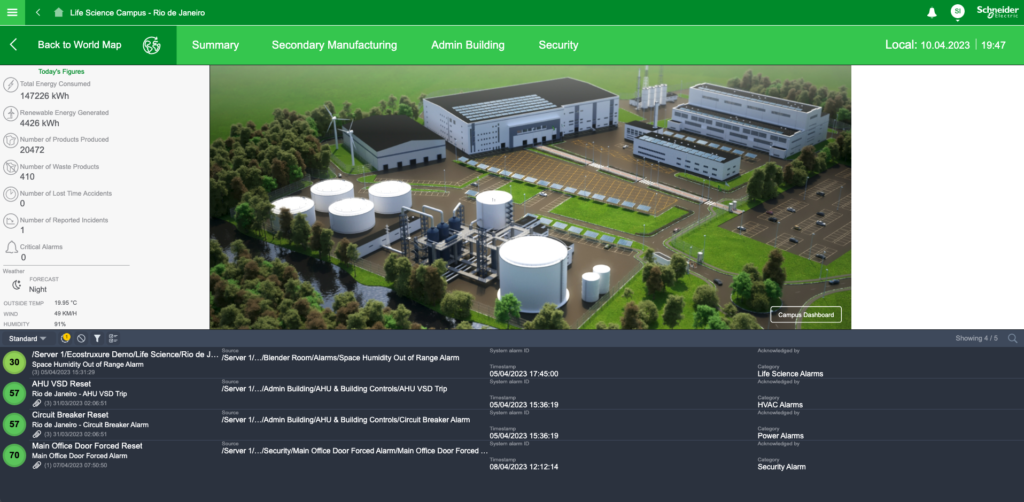The image size is (1024, 502).
Task: Select the priority 30 alarm circle
Action: [x=14, y=363]
